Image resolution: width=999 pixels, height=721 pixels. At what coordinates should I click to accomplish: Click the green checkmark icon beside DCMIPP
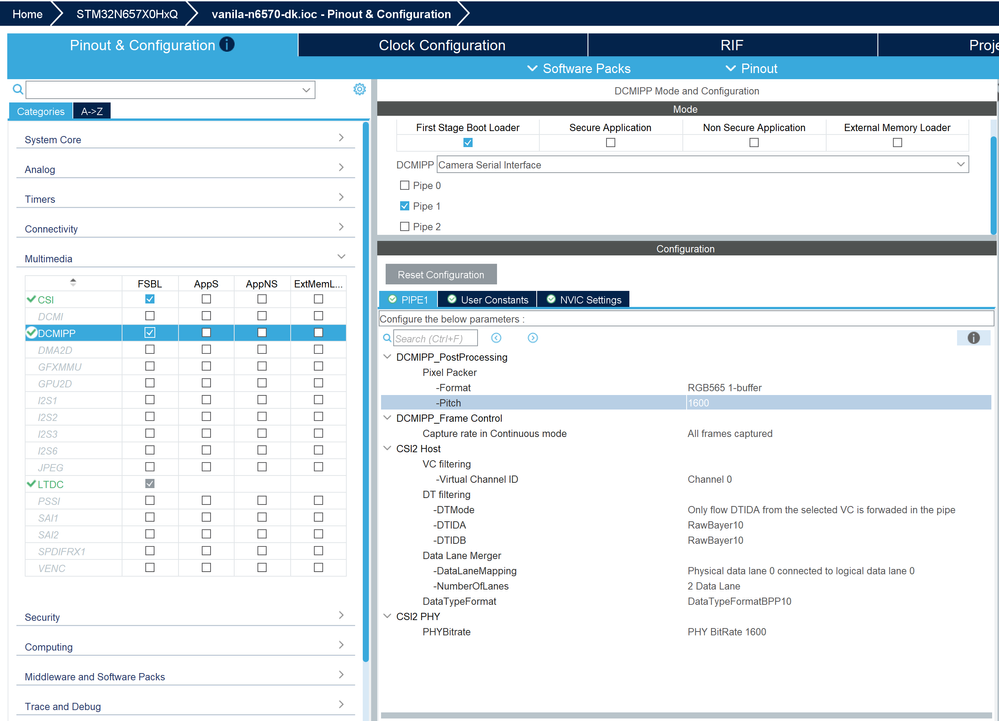31,333
